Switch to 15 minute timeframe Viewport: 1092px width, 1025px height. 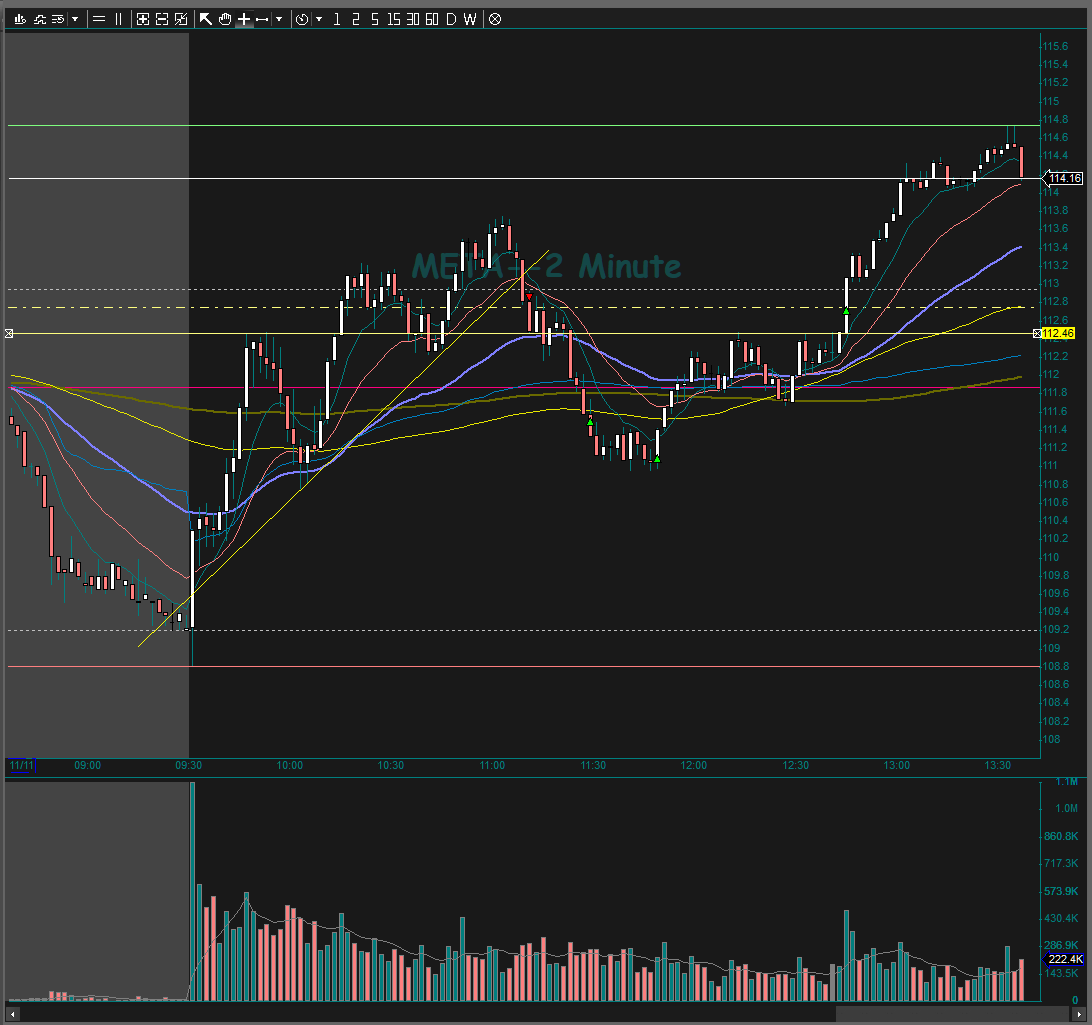tap(394, 19)
